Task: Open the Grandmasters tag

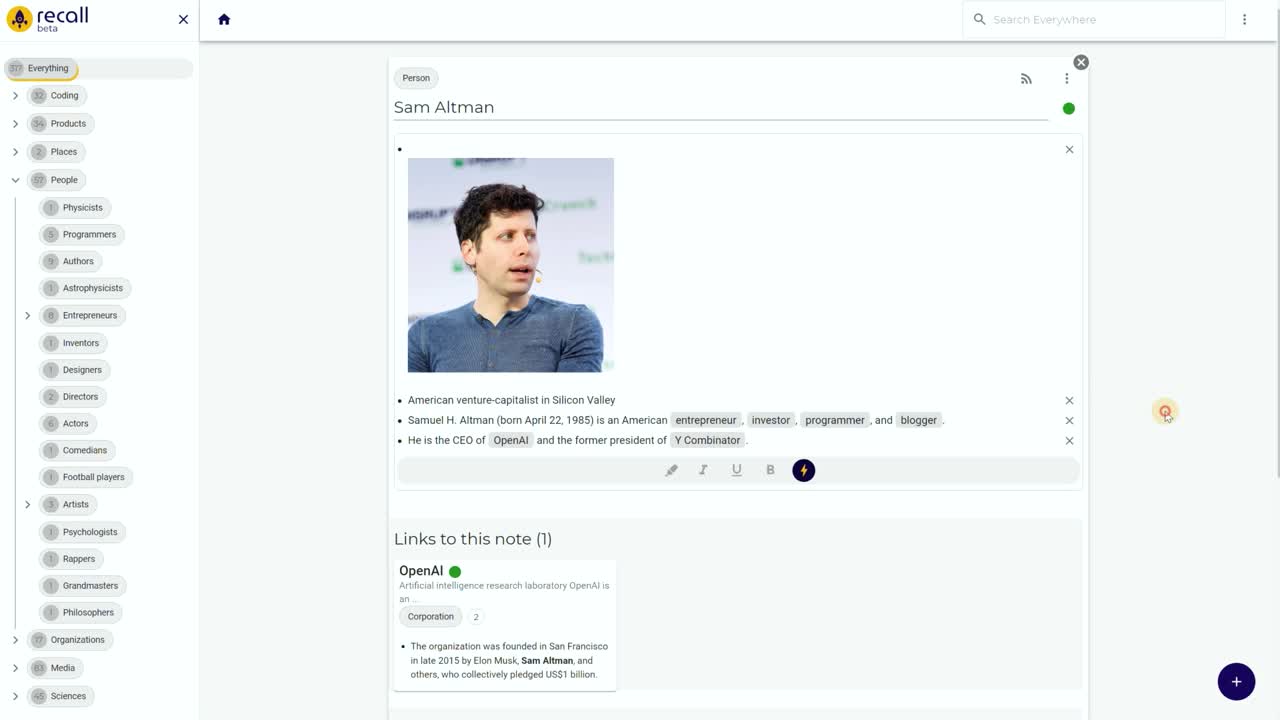Action: [x=82, y=585]
